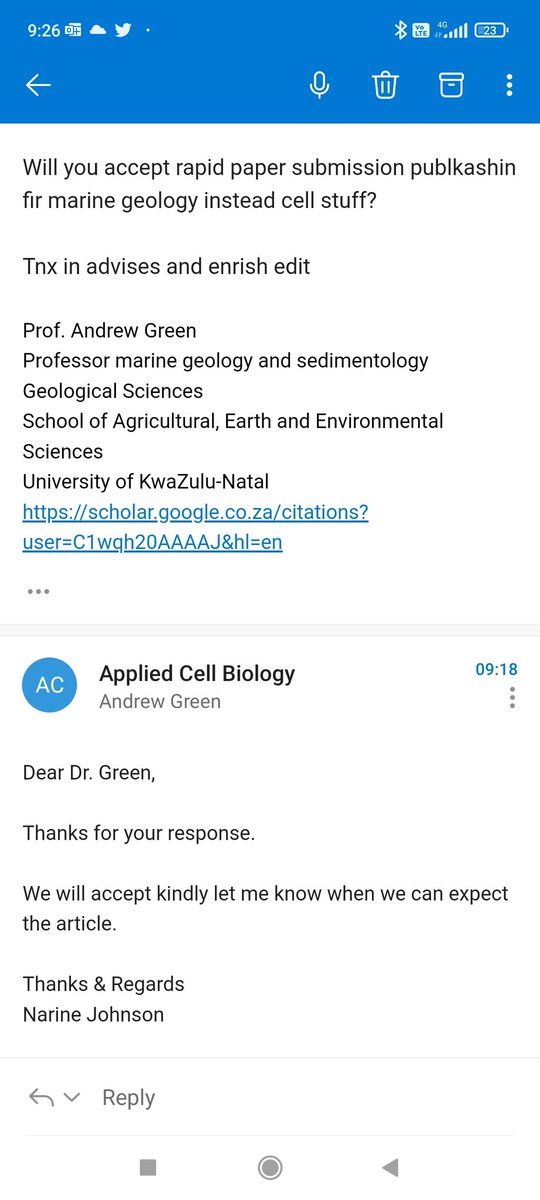Tap the microphone icon in the toolbar
Image resolution: width=540 pixels, height=1200 pixels.
tap(319, 86)
